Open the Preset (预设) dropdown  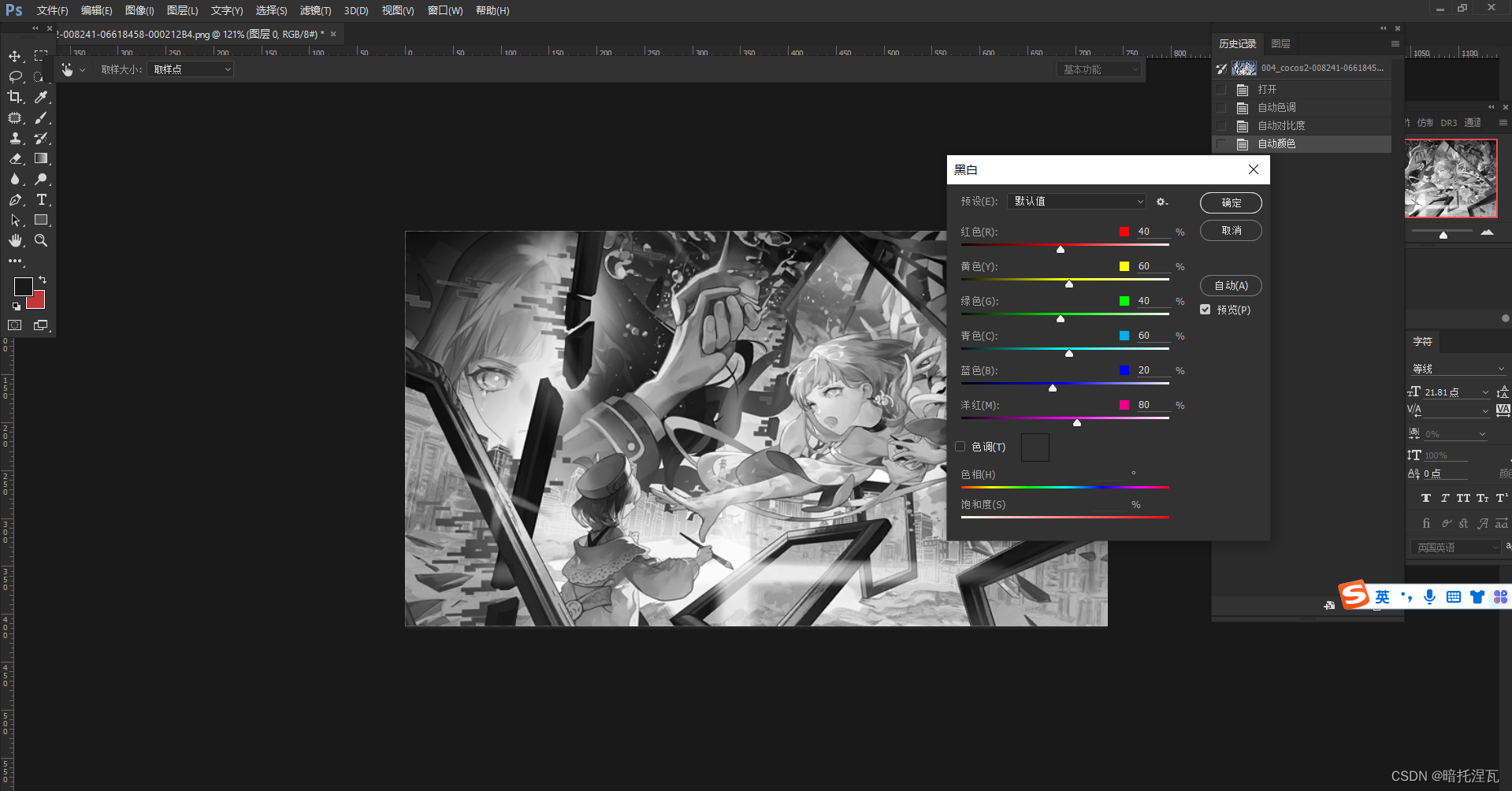tap(1076, 202)
